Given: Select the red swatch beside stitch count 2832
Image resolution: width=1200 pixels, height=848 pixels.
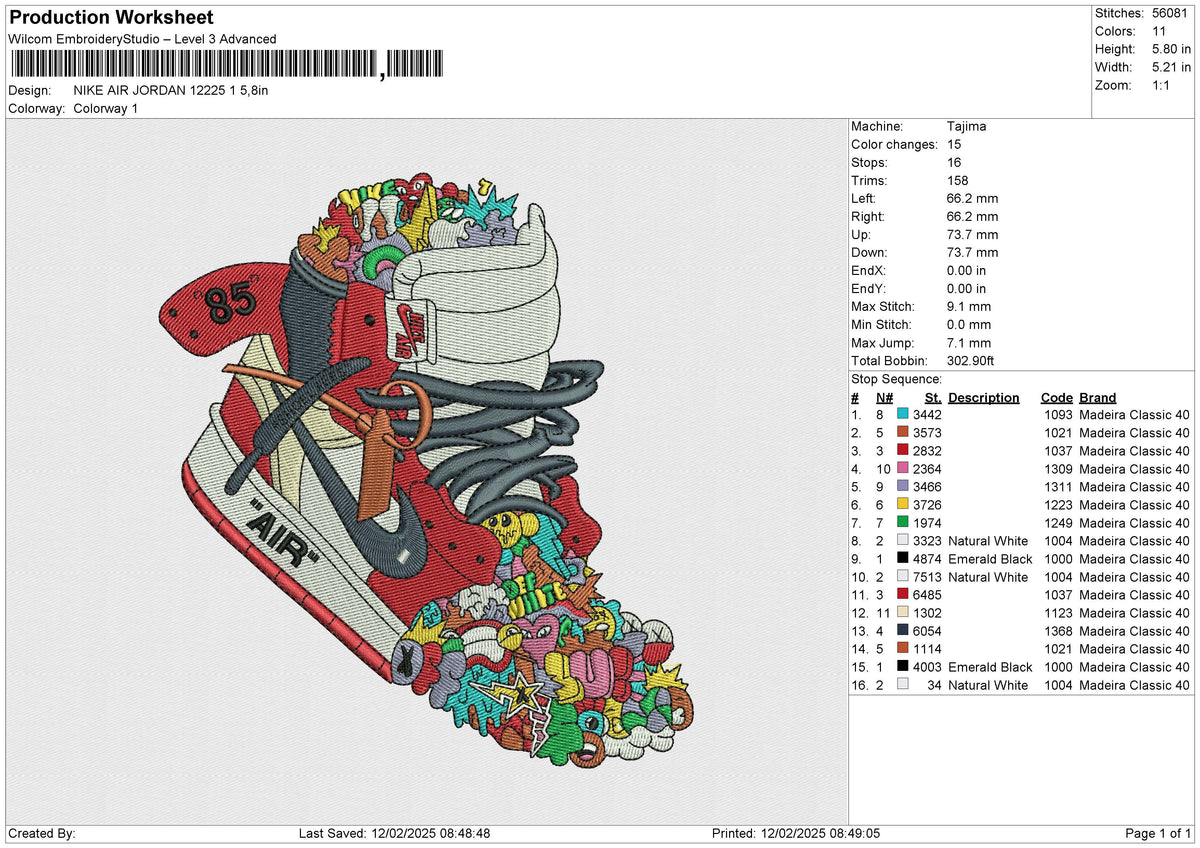Looking at the screenshot, I should click(903, 450).
